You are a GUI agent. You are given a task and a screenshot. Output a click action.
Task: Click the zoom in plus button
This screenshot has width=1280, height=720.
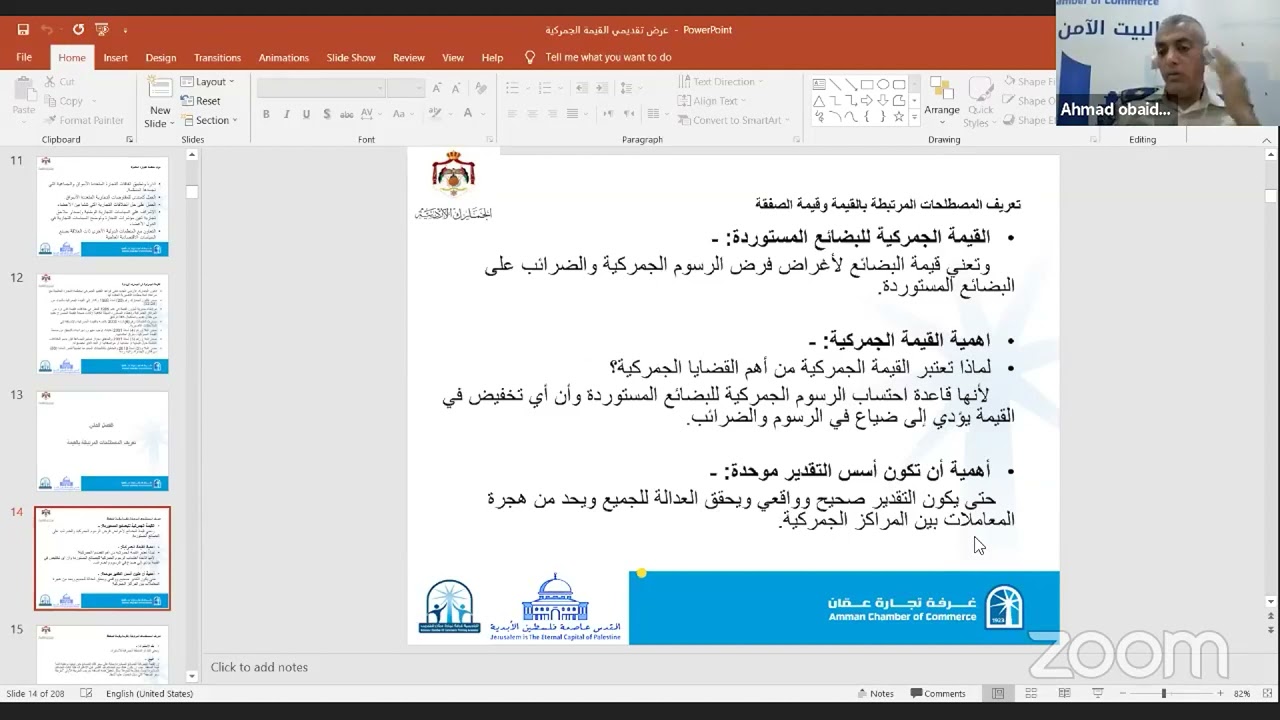1220,693
